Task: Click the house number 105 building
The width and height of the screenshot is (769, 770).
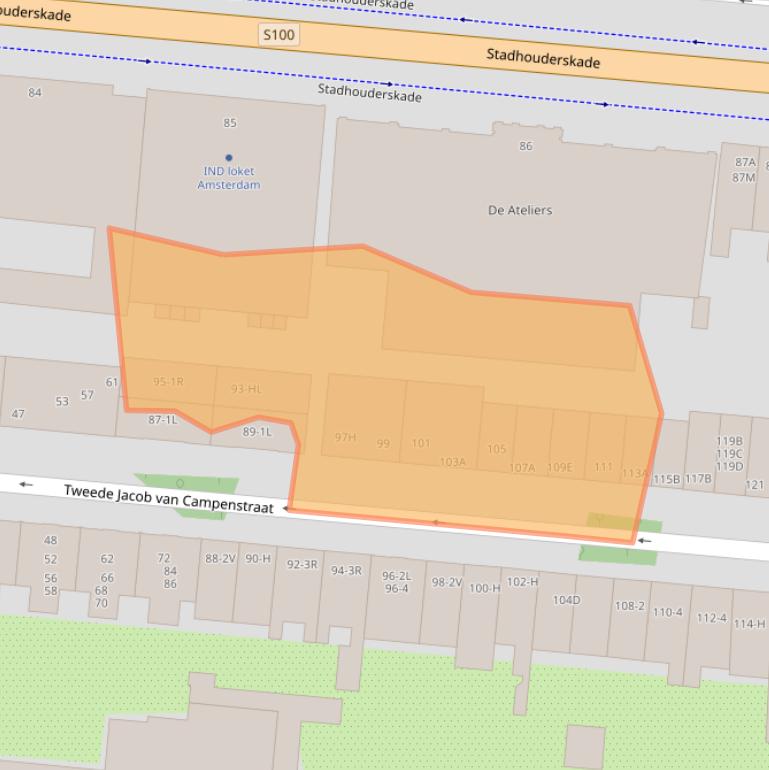Action: tap(497, 449)
